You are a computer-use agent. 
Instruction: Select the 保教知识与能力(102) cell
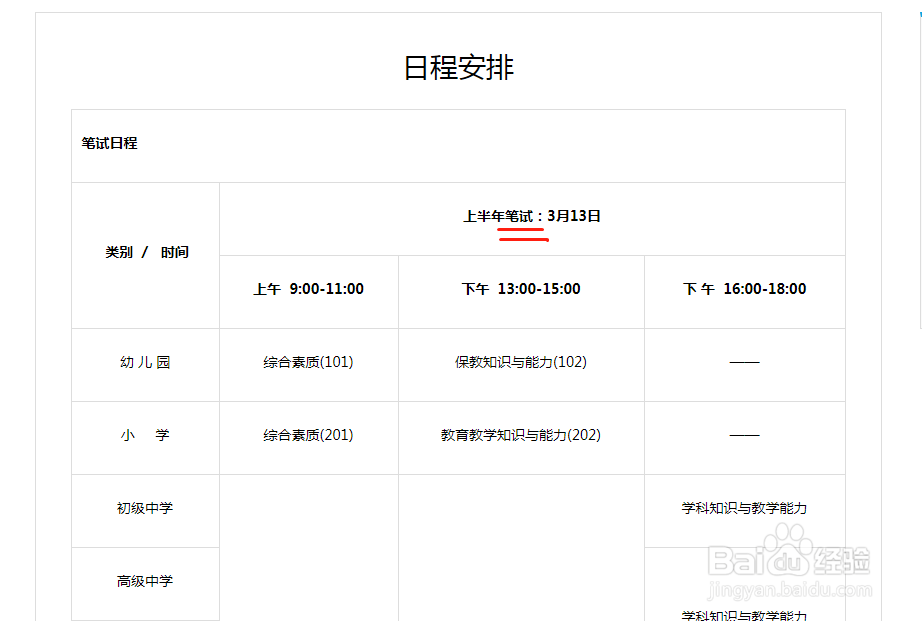click(521, 363)
